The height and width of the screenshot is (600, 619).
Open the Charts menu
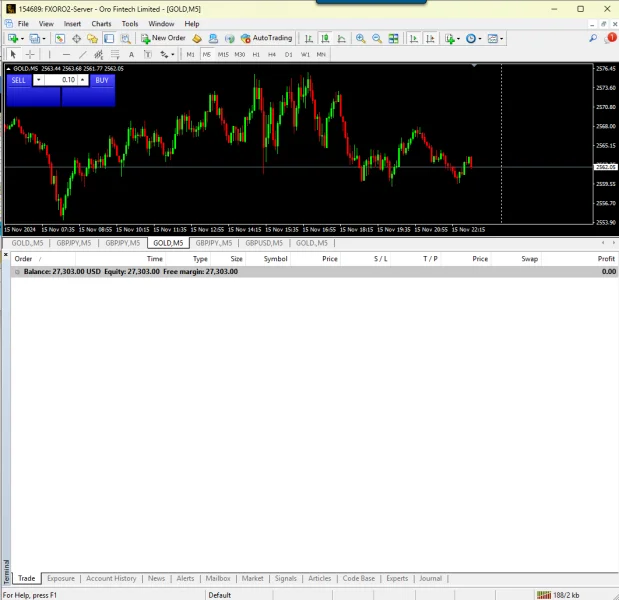pyautogui.click(x=101, y=23)
